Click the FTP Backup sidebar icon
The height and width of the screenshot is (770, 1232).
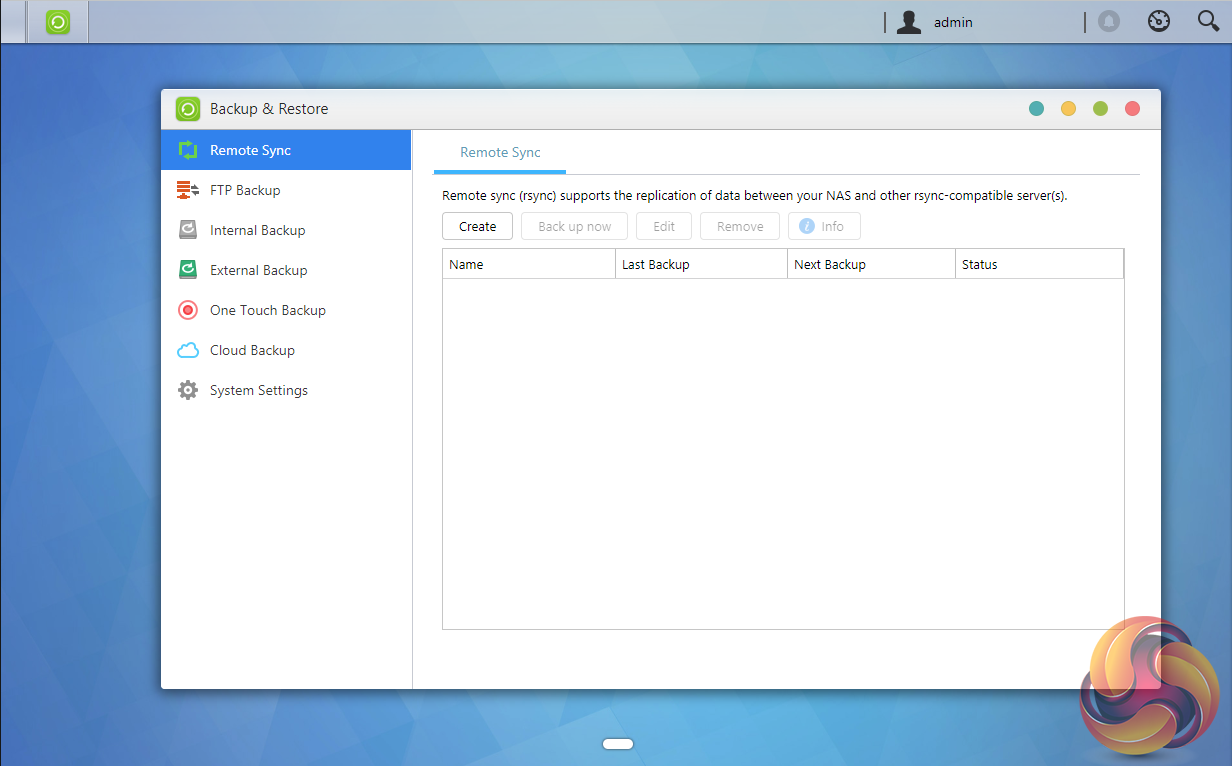pyautogui.click(x=188, y=190)
